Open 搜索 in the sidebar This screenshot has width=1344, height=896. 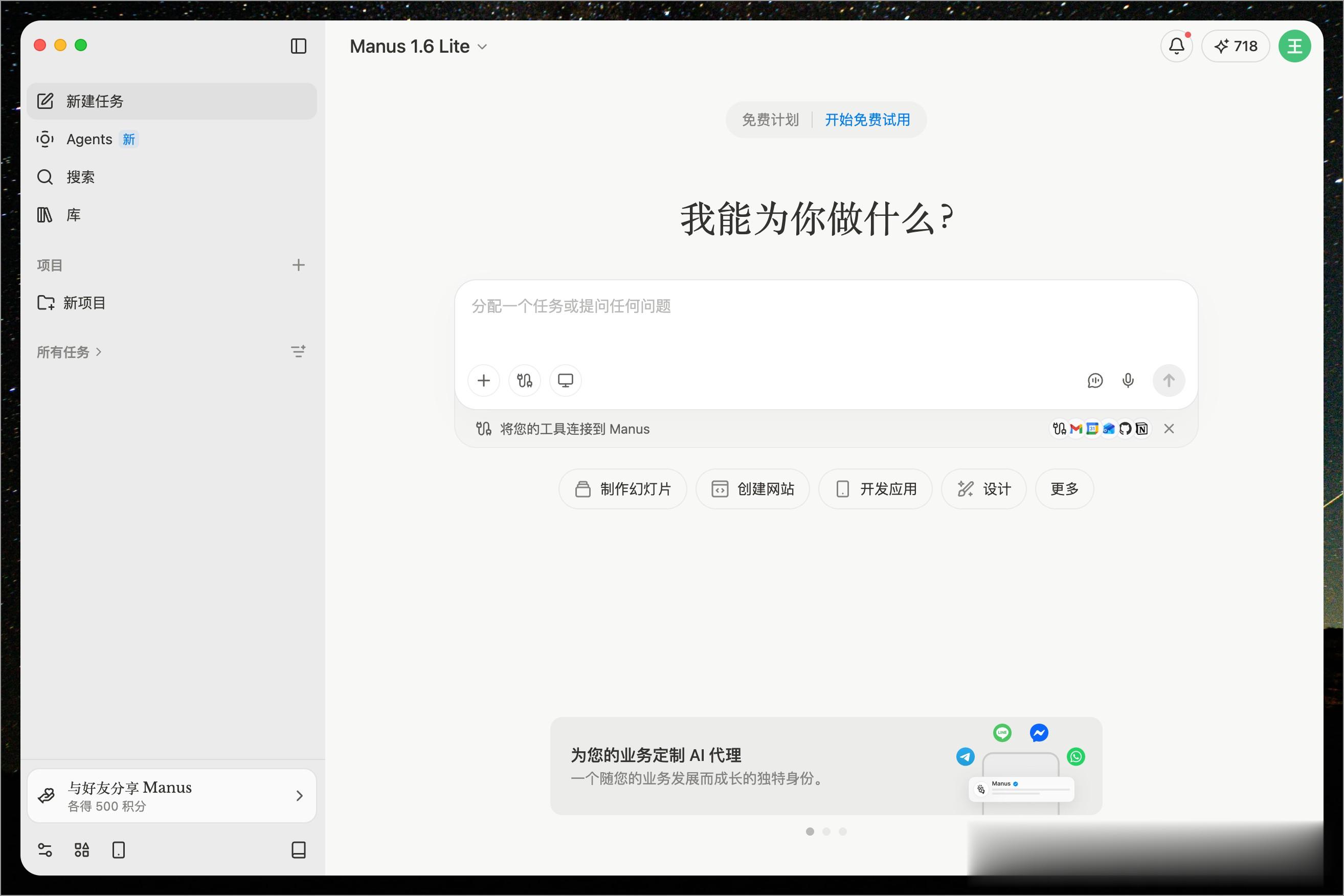(x=80, y=177)
